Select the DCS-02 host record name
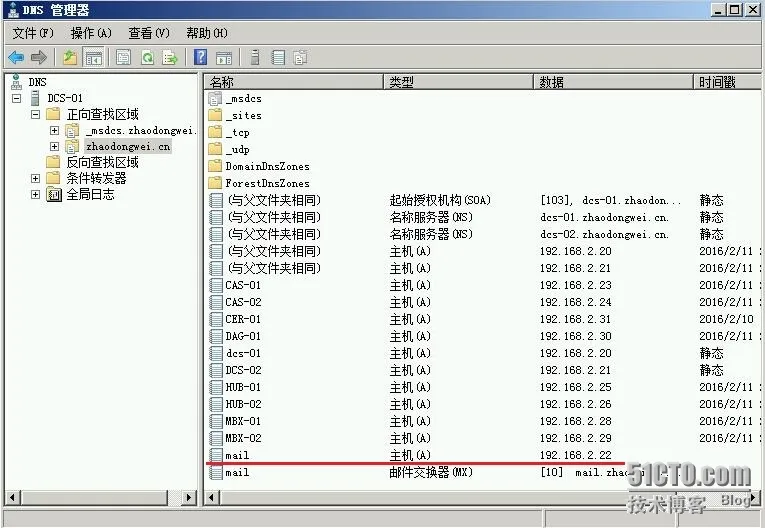Viewport: 765px width, 528px height. pyautogui.click(x=243, y=370)
